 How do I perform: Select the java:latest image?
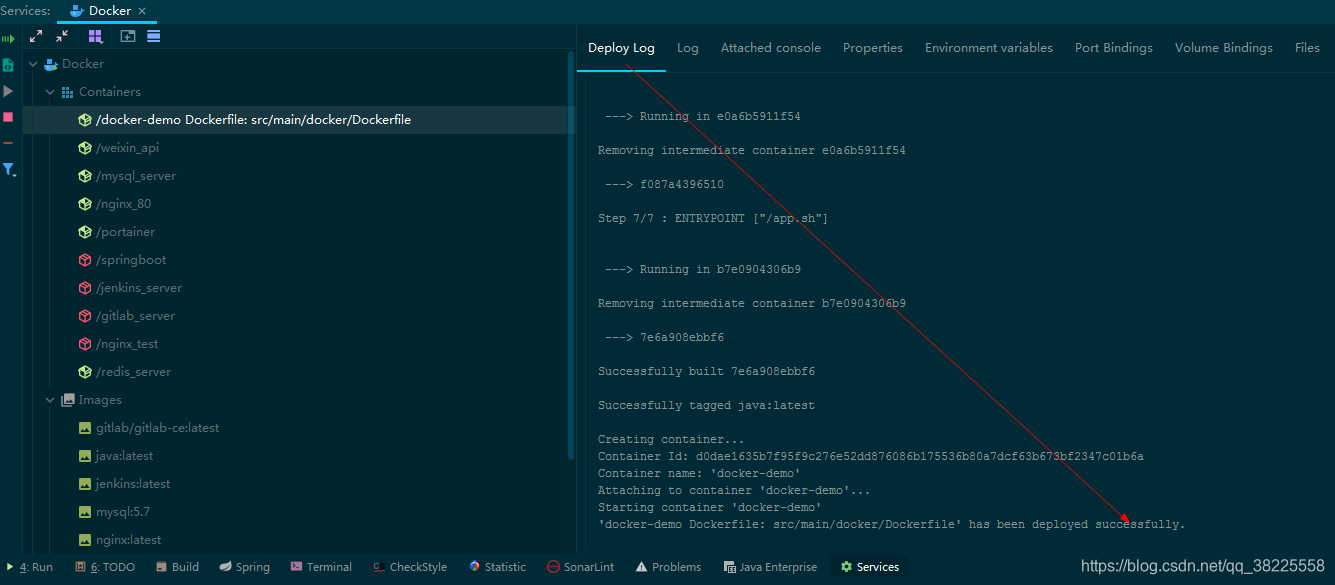125,456
